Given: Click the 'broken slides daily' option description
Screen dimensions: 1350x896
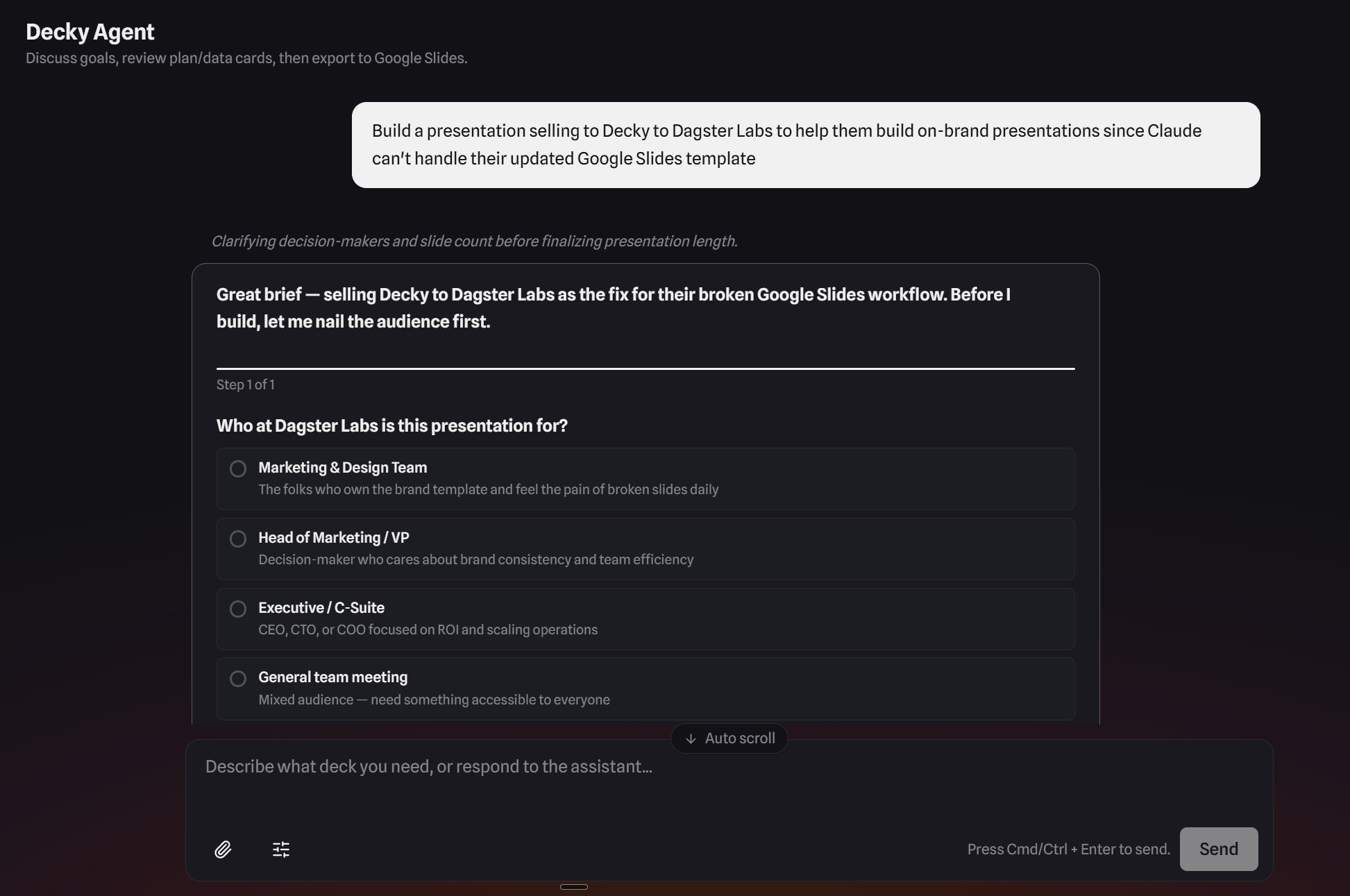Looking at the screenshot, I should 488,490.
